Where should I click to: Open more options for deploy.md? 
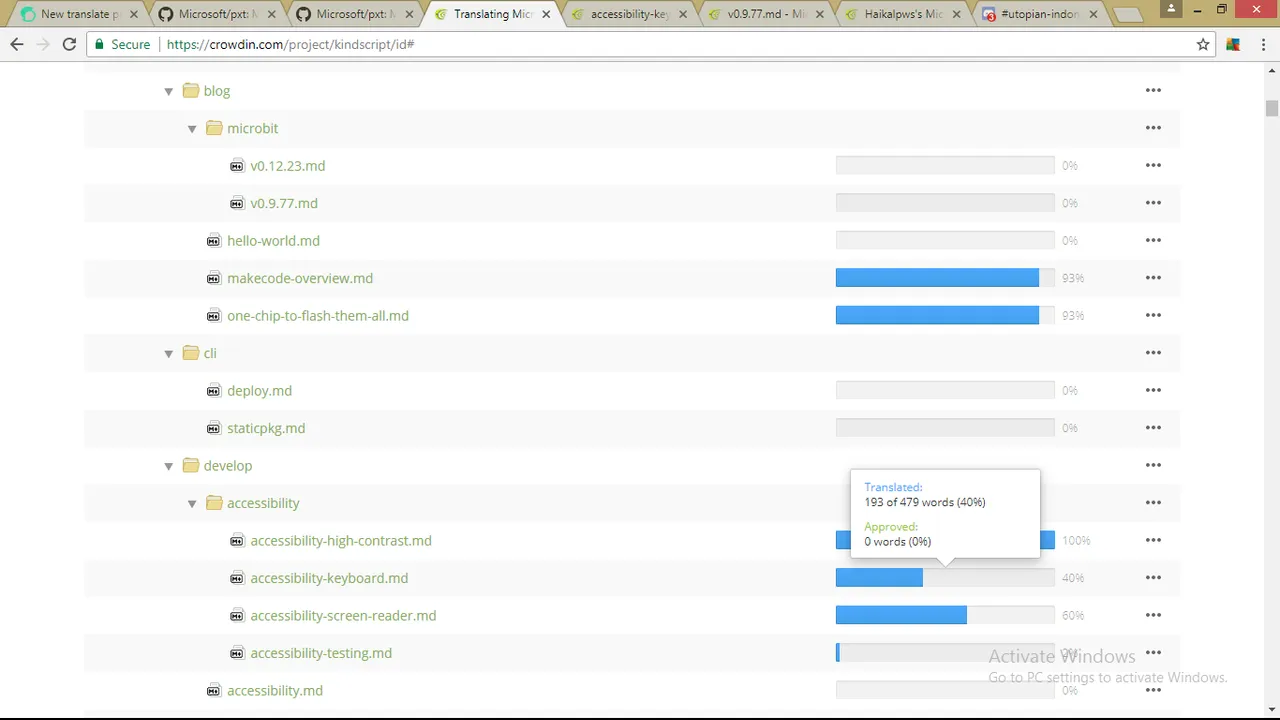point(1153,390)
